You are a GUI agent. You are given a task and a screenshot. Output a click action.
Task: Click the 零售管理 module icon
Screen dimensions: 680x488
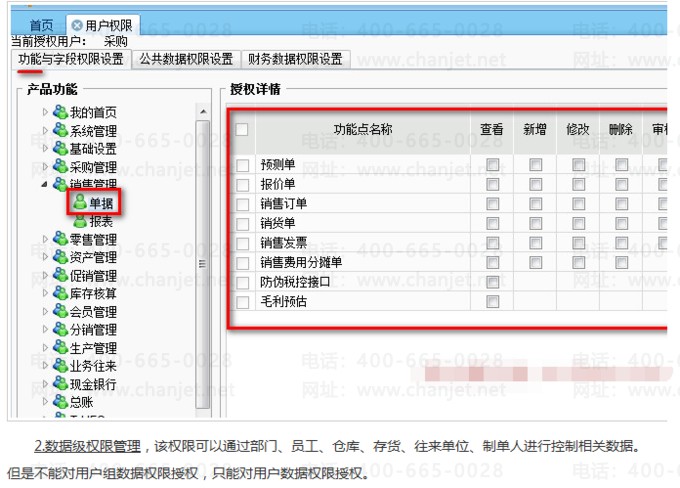(x=60, y=238)
